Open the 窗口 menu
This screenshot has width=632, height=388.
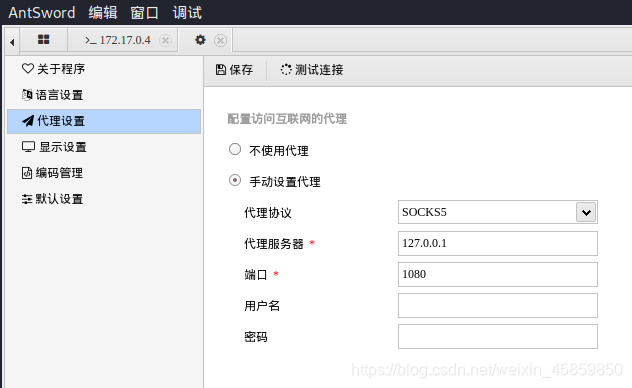coord(144,12)
